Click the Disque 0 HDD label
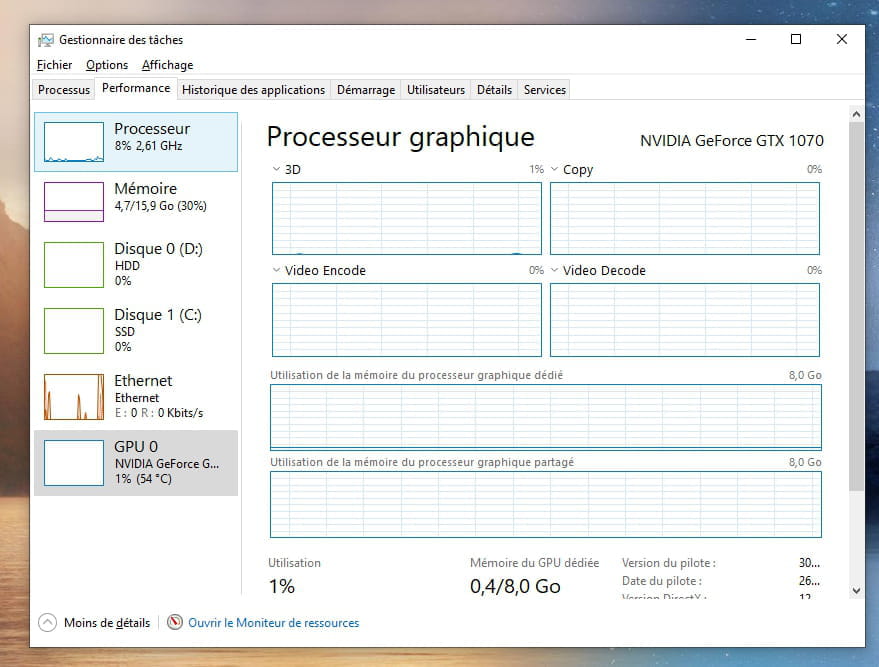Screen dimensions: 879x667 click(x=127, y=266)
